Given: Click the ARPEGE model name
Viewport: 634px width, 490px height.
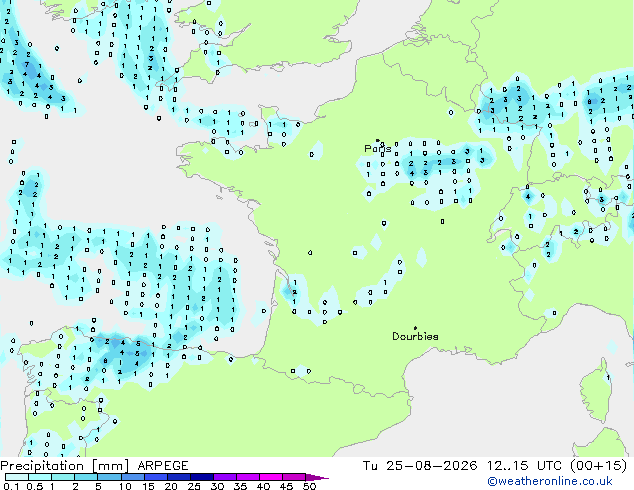Looking at the screenshot, I should pos(163,466).
